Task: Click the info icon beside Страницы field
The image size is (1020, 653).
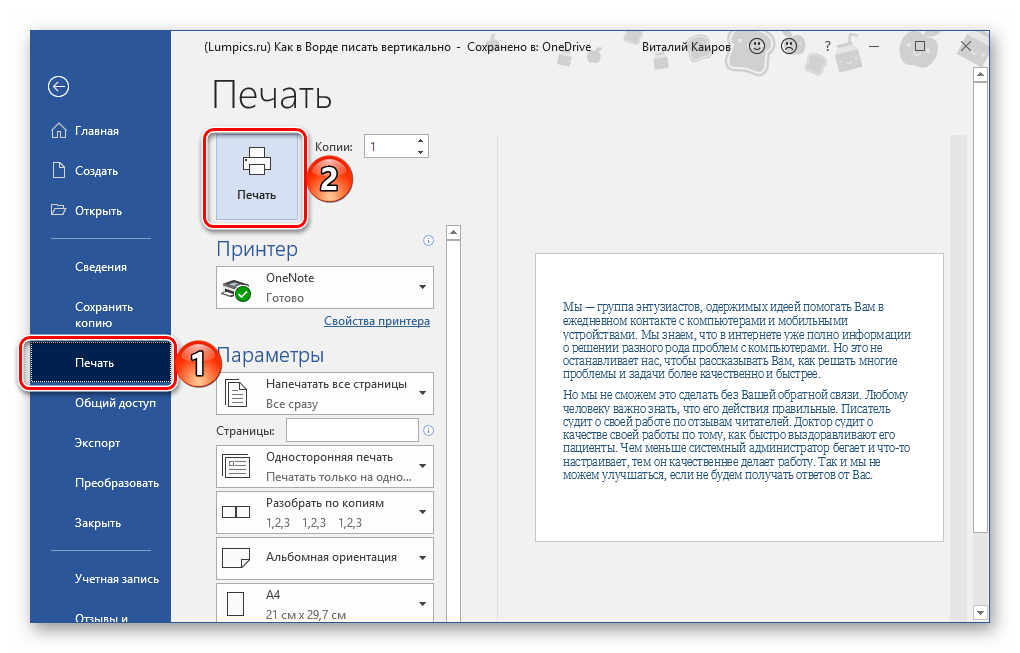Action: [428, 431]
